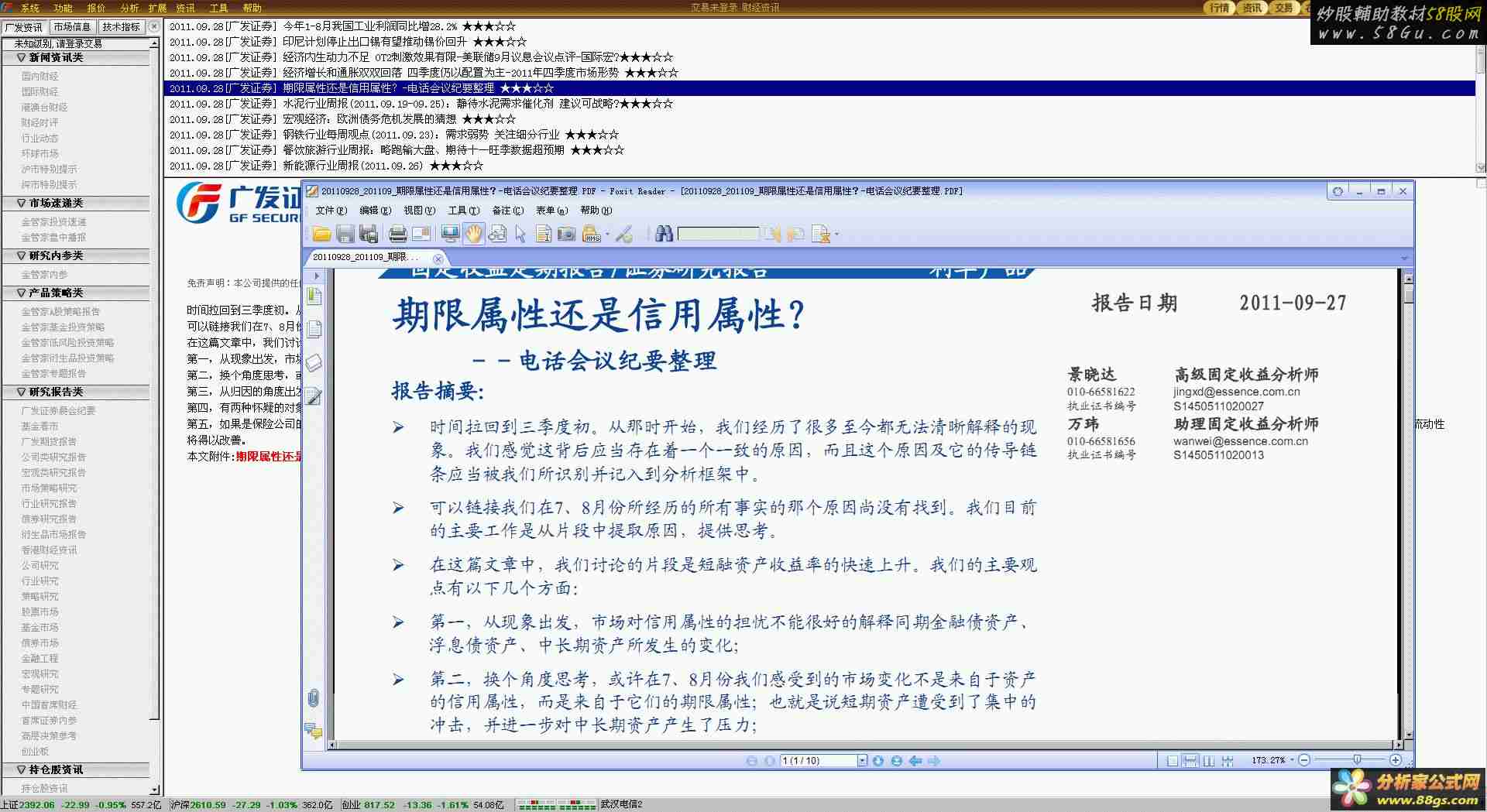Collapse the 产品策略类 section

(21, 293)
